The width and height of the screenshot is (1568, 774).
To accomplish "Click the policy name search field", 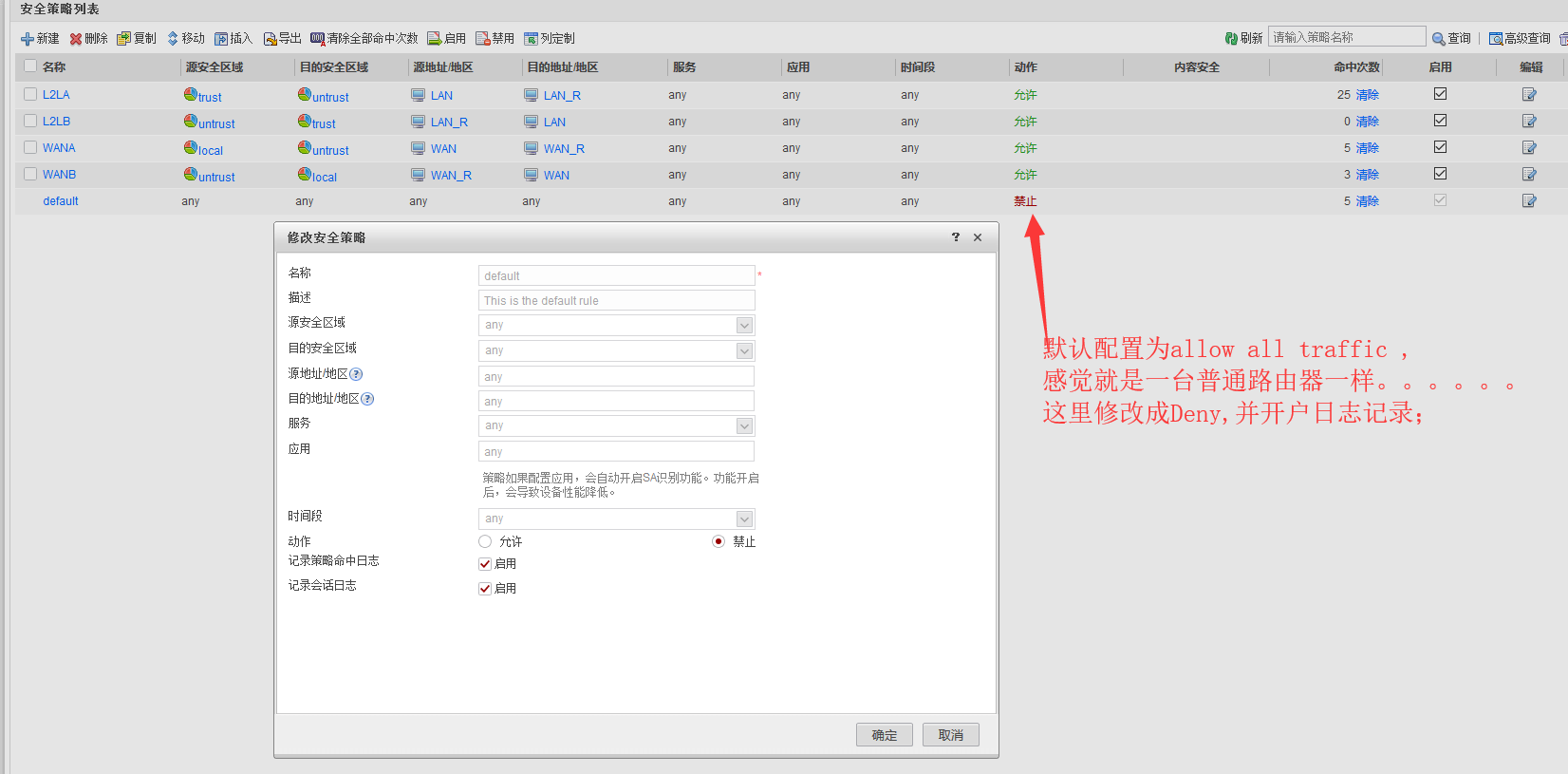I will tap(1347, 37).
